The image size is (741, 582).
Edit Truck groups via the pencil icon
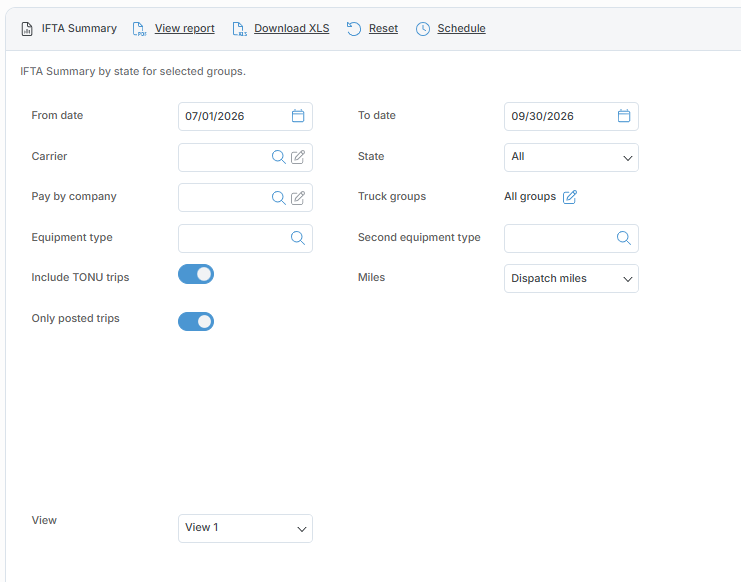coord(570,197)
